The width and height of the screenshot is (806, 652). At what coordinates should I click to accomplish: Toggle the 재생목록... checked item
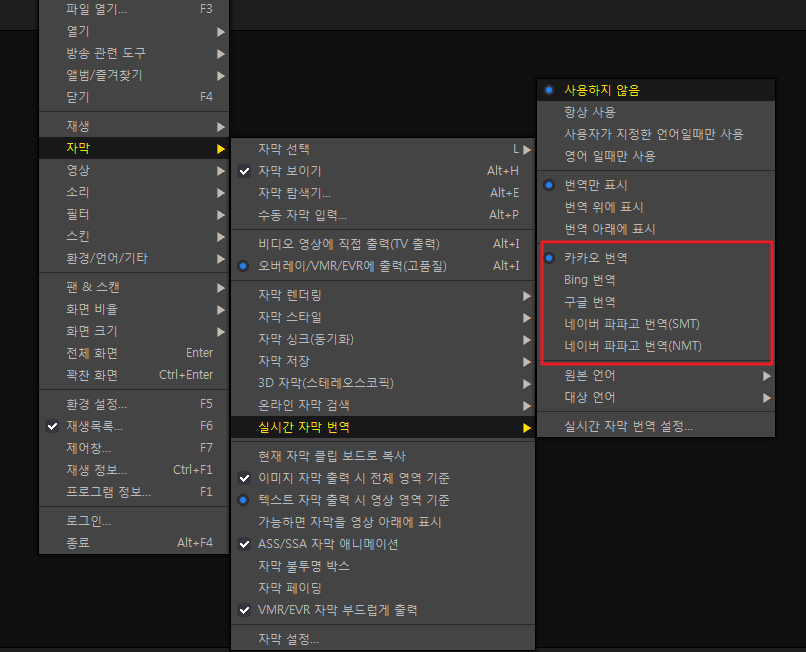pyautogui.click(x=134, y=426)
